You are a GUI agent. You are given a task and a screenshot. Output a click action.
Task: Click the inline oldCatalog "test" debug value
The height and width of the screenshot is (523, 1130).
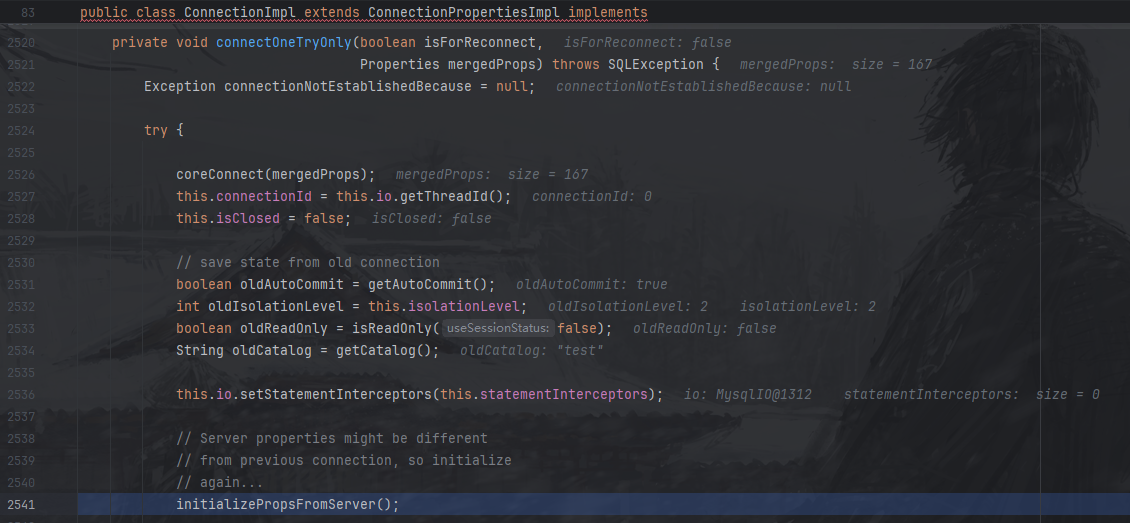click(532, 351)
